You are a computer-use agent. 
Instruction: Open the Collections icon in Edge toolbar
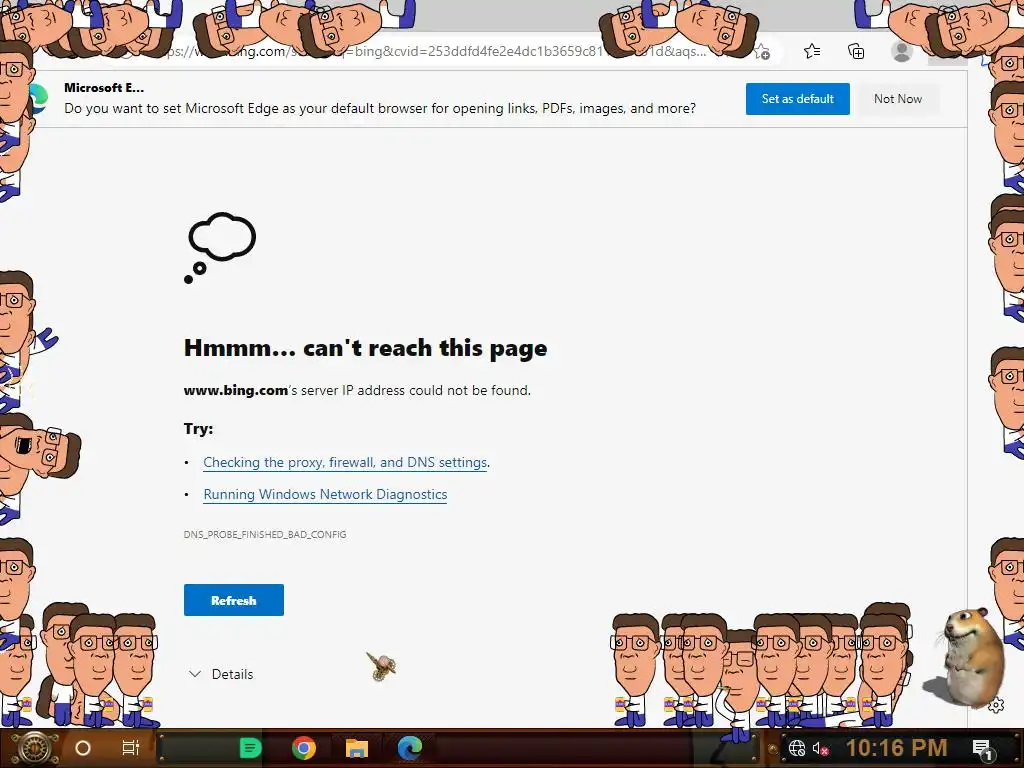coord(856,51)
